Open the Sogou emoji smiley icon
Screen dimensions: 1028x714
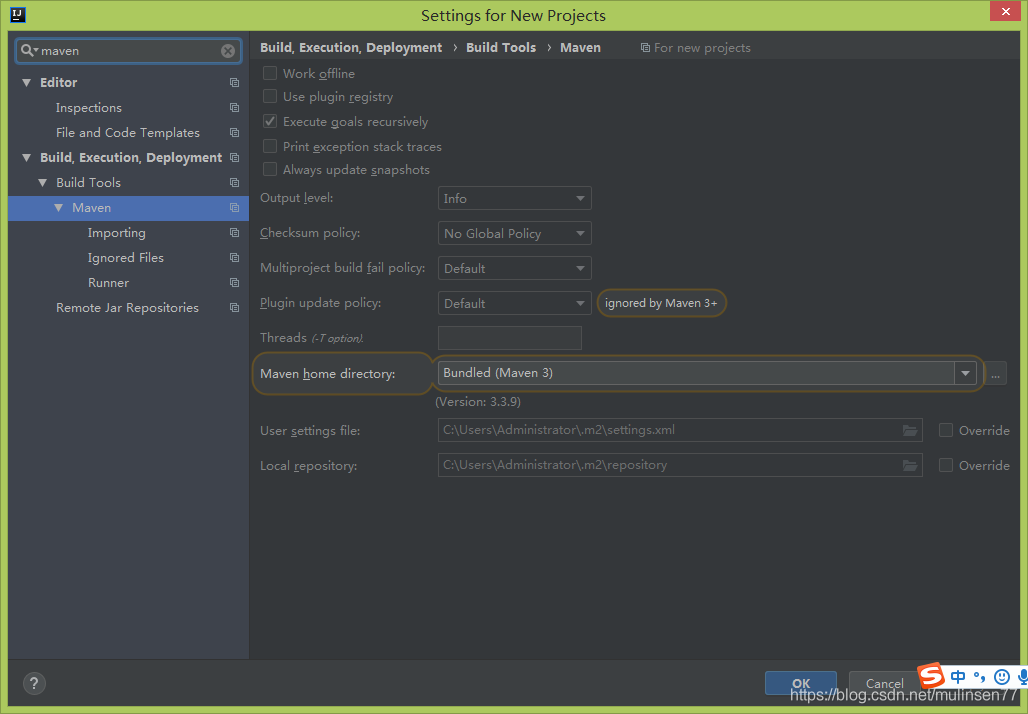[x=1001, y=677]
